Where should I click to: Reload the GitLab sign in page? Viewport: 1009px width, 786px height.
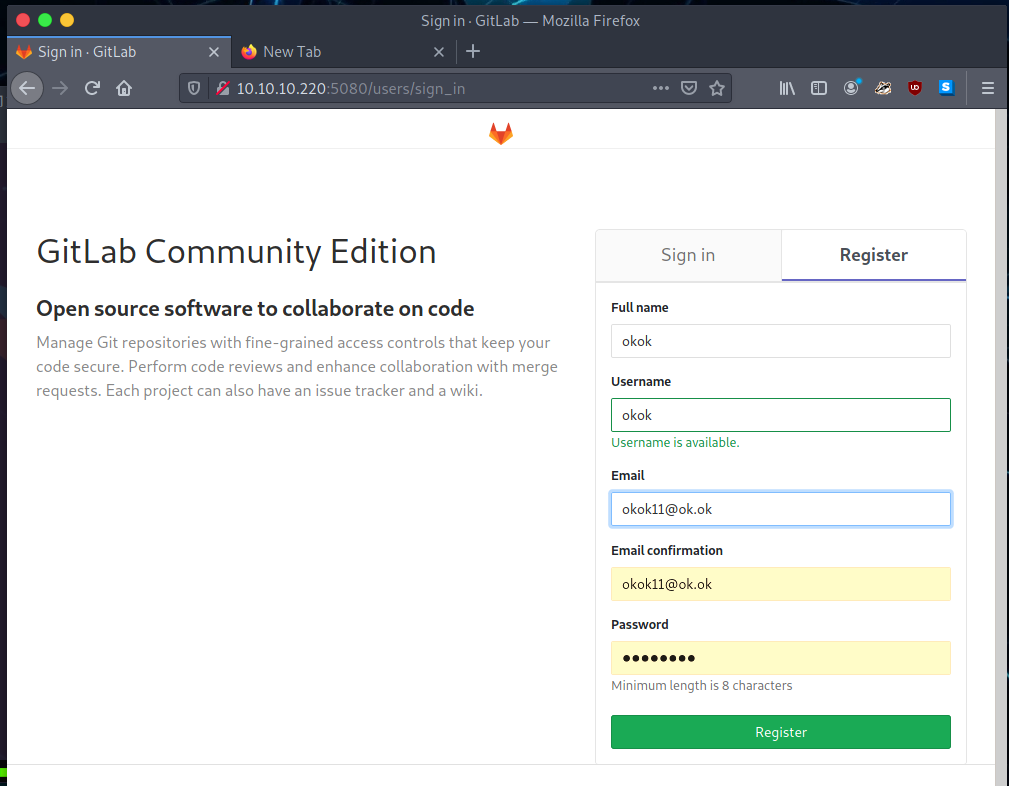92,88
